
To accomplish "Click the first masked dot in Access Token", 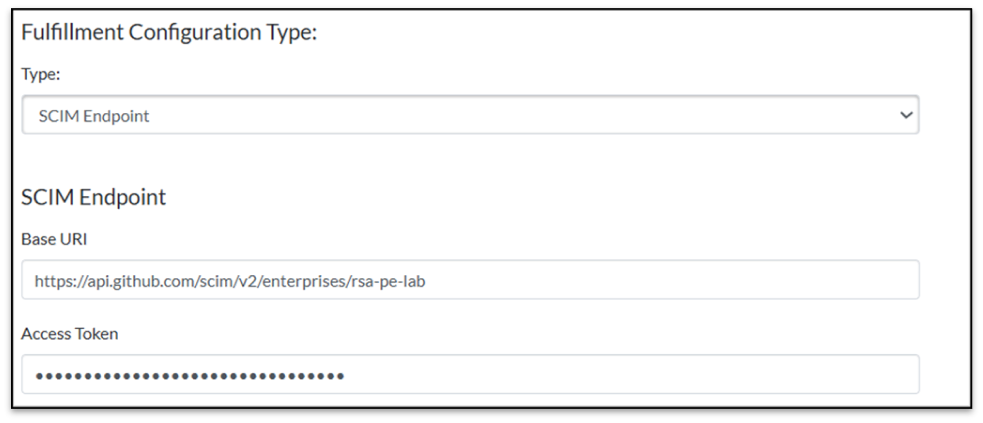I will tap(39, 376).
